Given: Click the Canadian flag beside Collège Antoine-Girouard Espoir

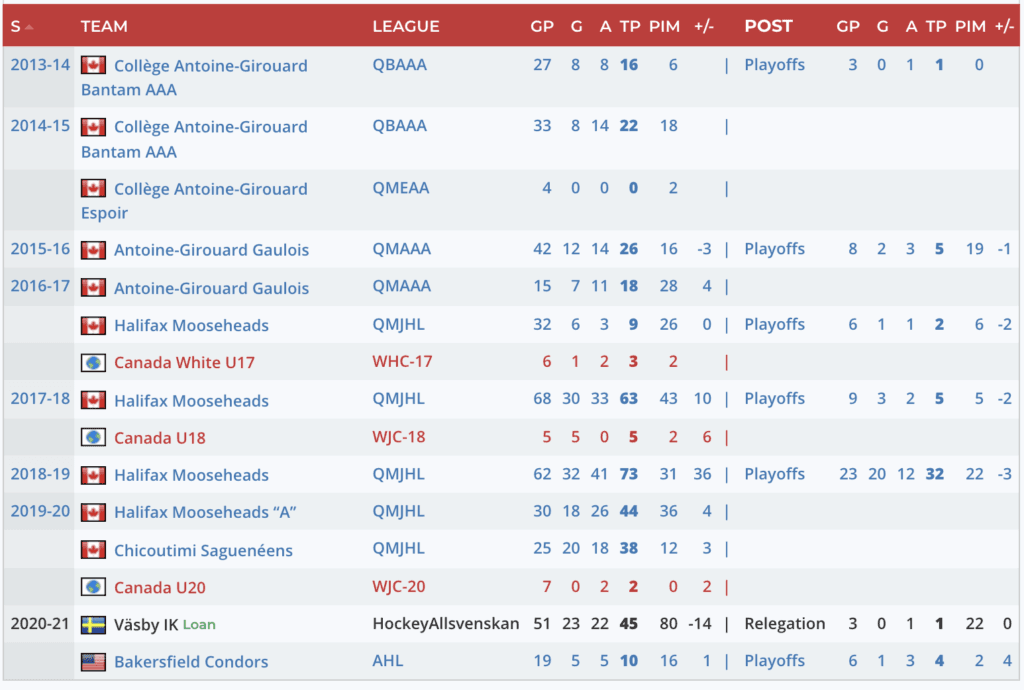Looking at the screenshot, I should [93, 188].
